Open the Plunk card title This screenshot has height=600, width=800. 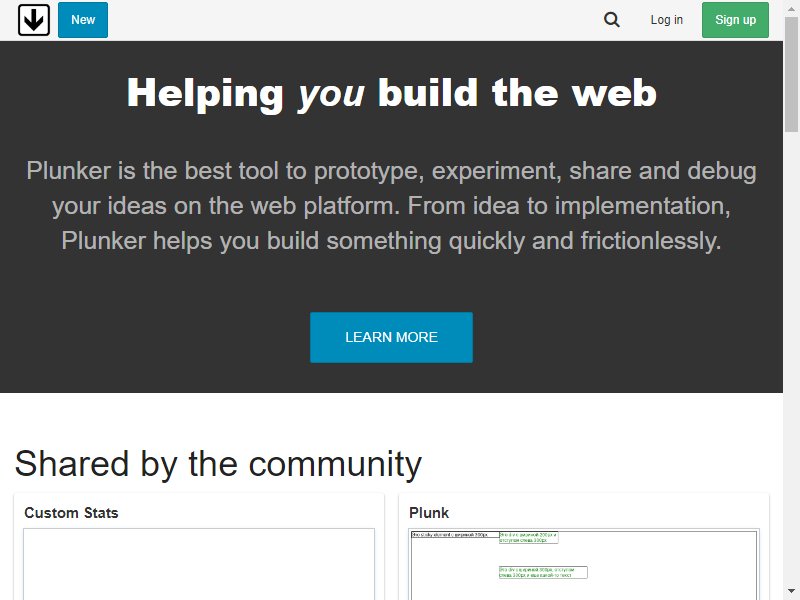coord(429,513)
